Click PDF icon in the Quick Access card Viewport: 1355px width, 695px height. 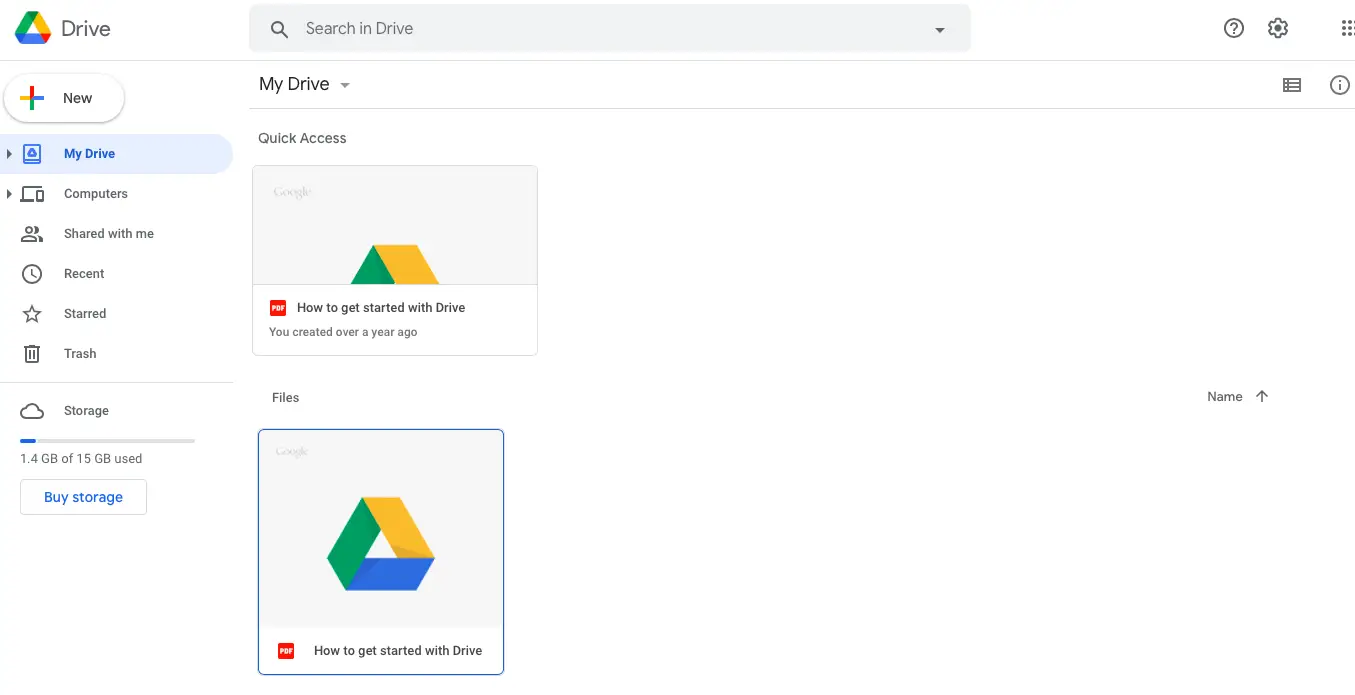(x=278, y=308)
